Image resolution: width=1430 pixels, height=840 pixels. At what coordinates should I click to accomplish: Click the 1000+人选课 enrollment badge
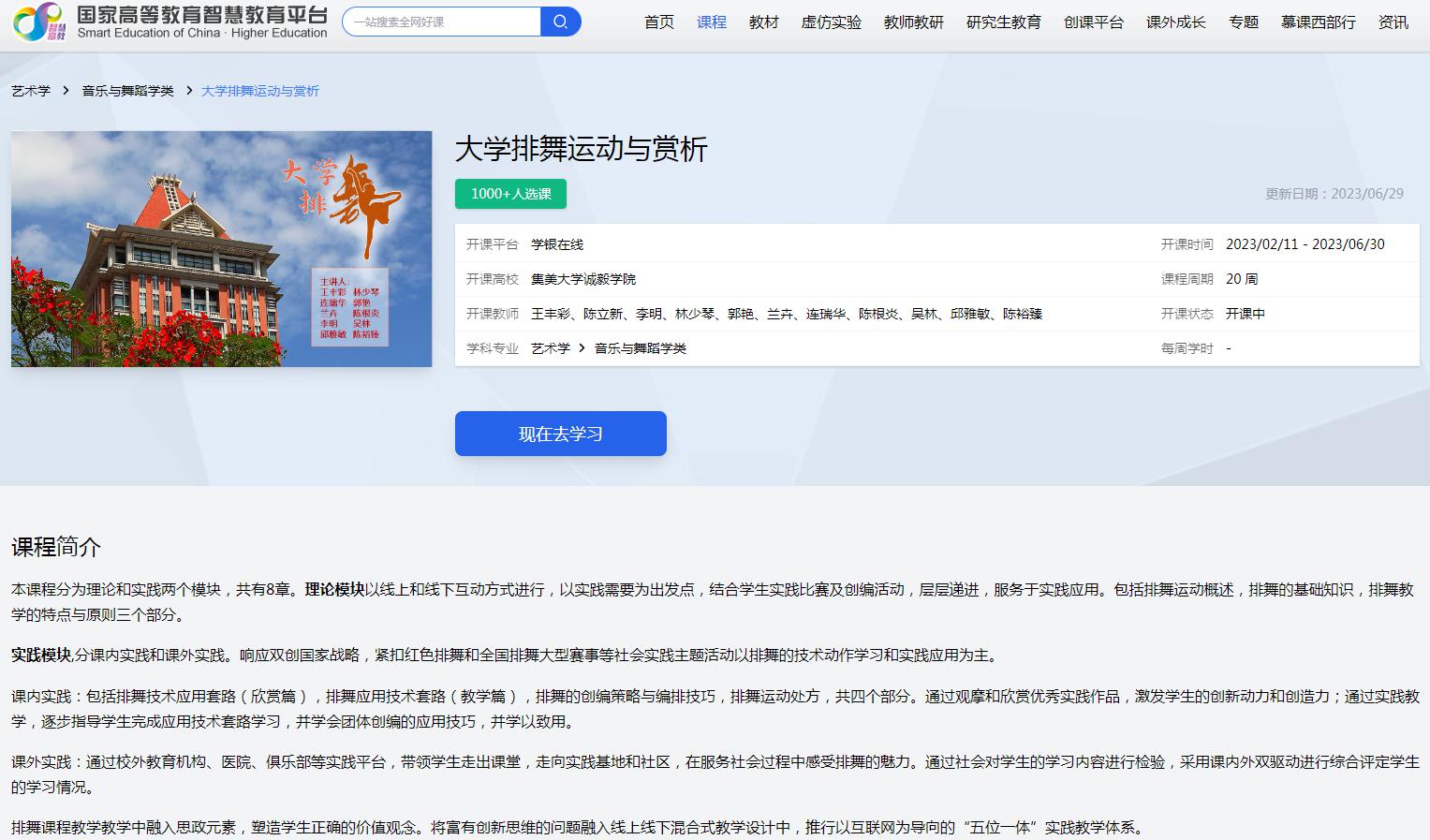point(510,194)
